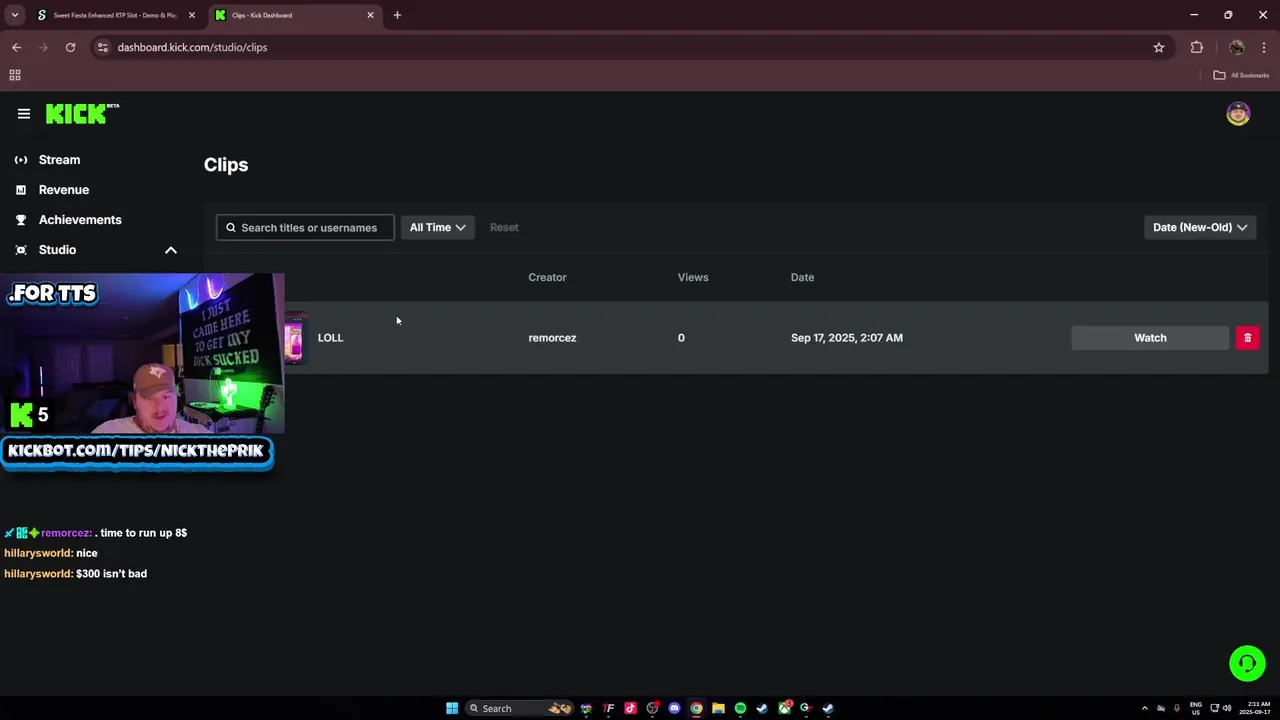
Task: Watch the LOLL clip
Action: 1150,338
